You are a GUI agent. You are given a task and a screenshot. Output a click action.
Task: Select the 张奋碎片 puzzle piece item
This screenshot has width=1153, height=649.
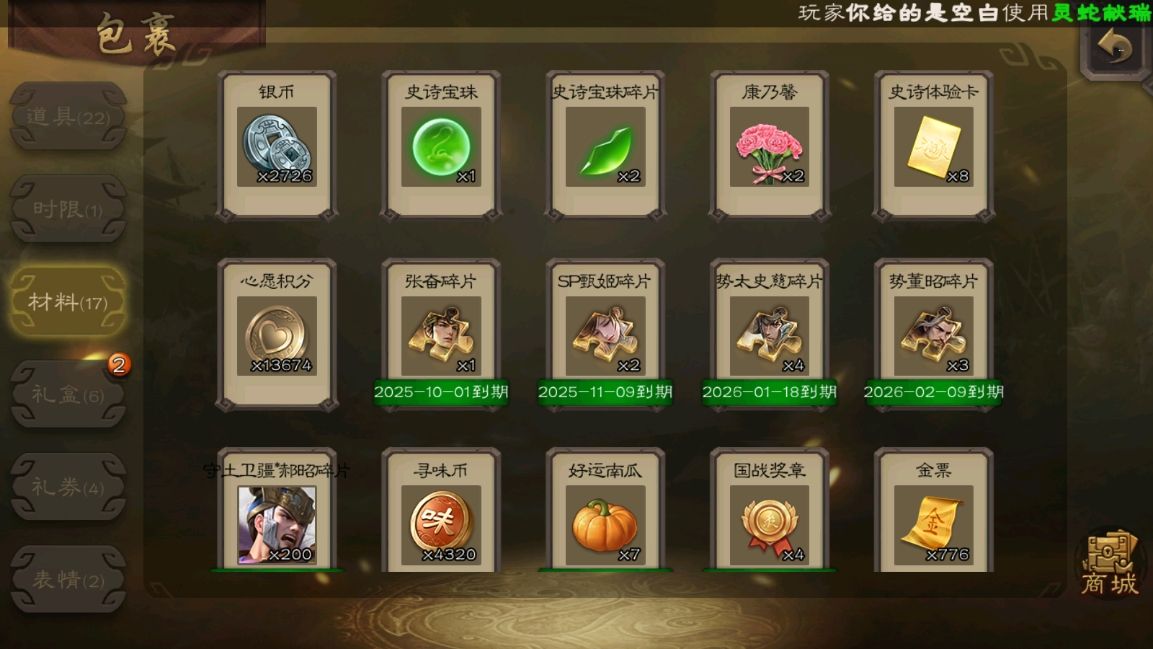440,334
